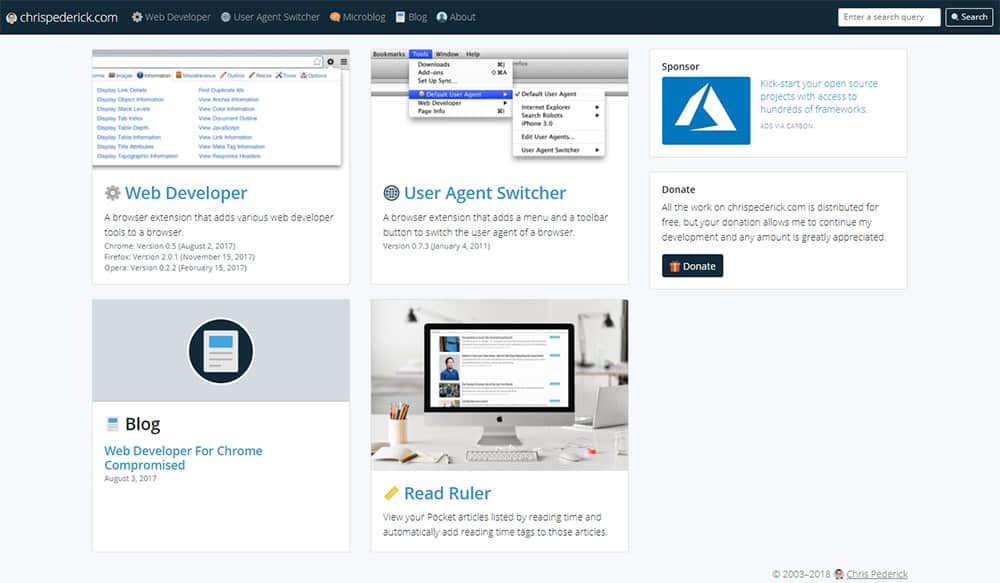Open the Blog navigation item
Image resolution: width=1000 pixels, height=583 pixels.
pyautogui.click(x=411, y=17)
